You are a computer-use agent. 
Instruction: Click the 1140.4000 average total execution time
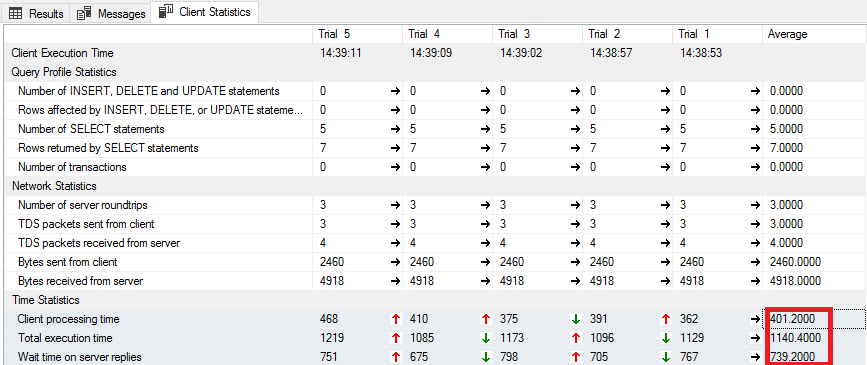click(795, 338)
